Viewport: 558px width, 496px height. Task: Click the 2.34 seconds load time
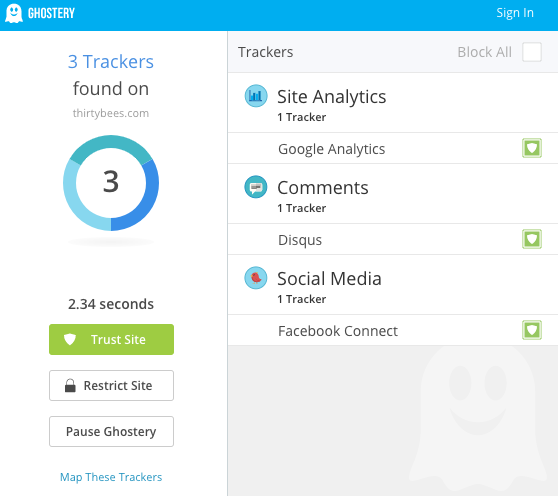click(x=111, y=304)
